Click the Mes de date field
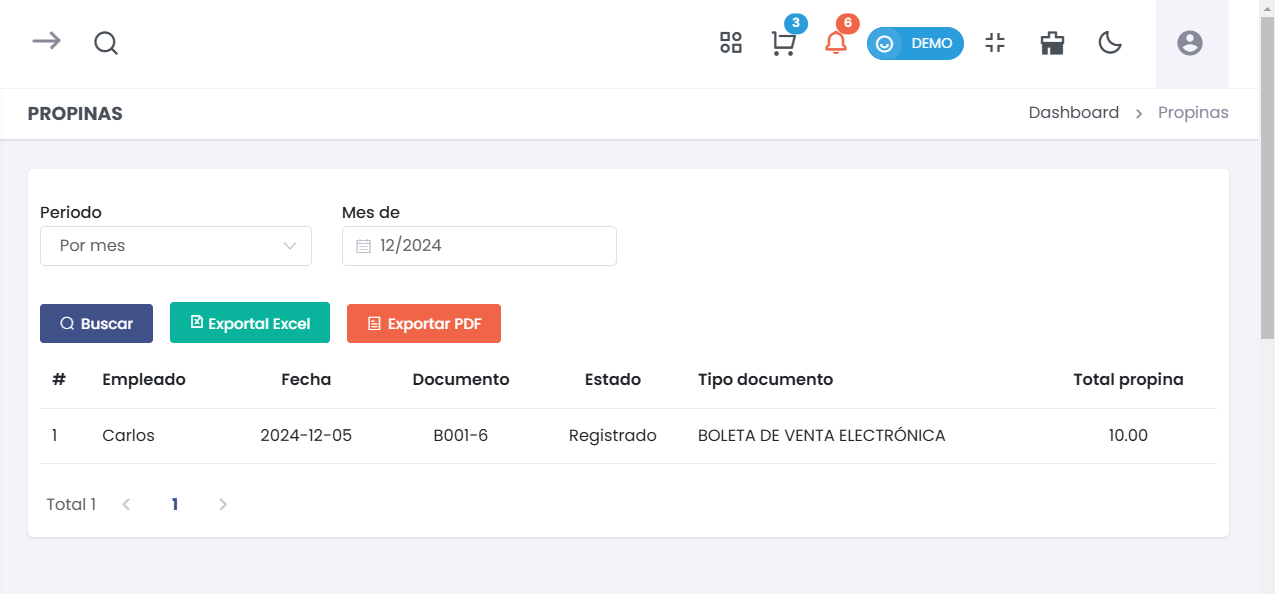Viewport: 1275px width, 594px height. [479, 246]
